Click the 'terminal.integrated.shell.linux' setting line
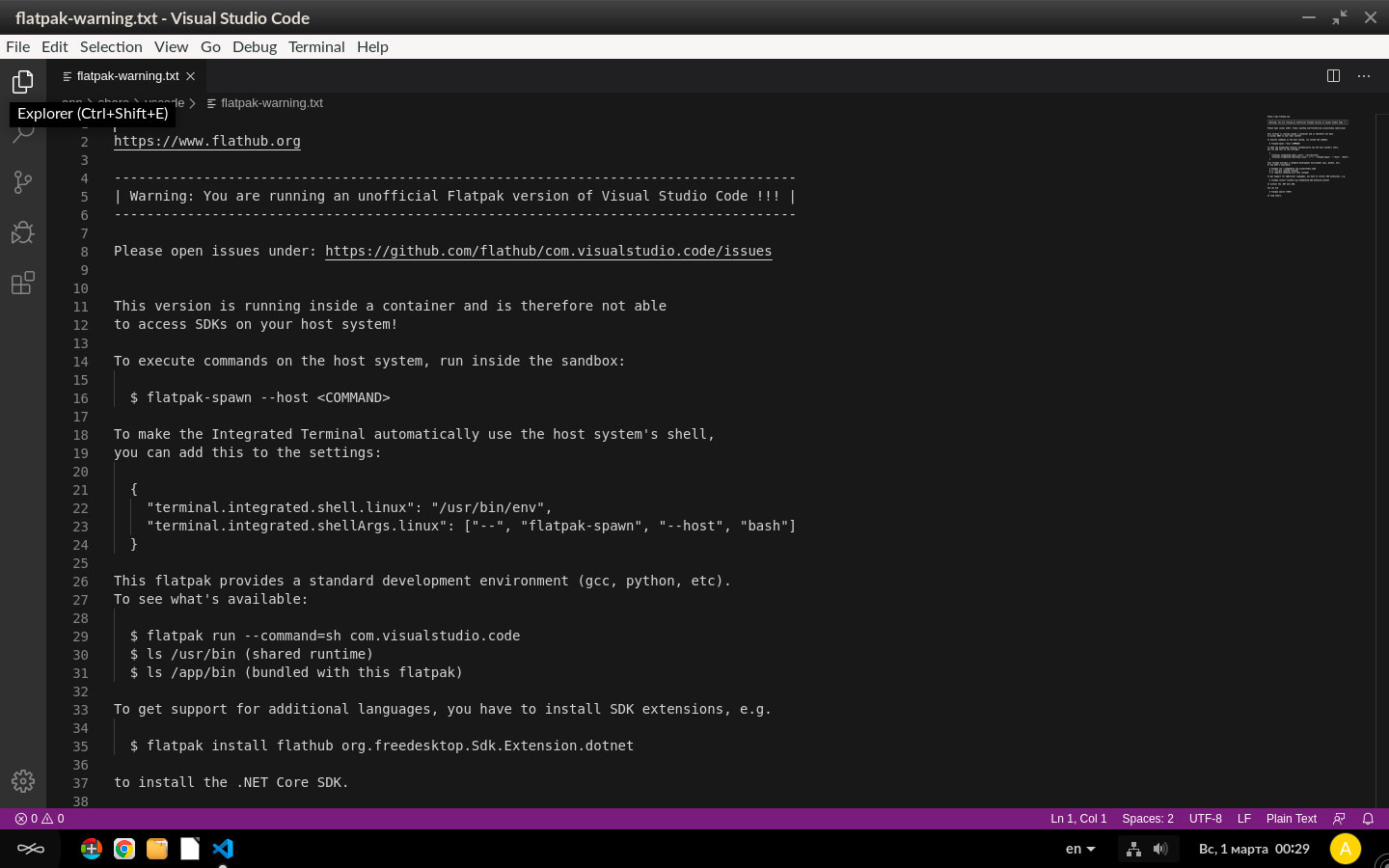1389x868 pixels. [349, 507]
